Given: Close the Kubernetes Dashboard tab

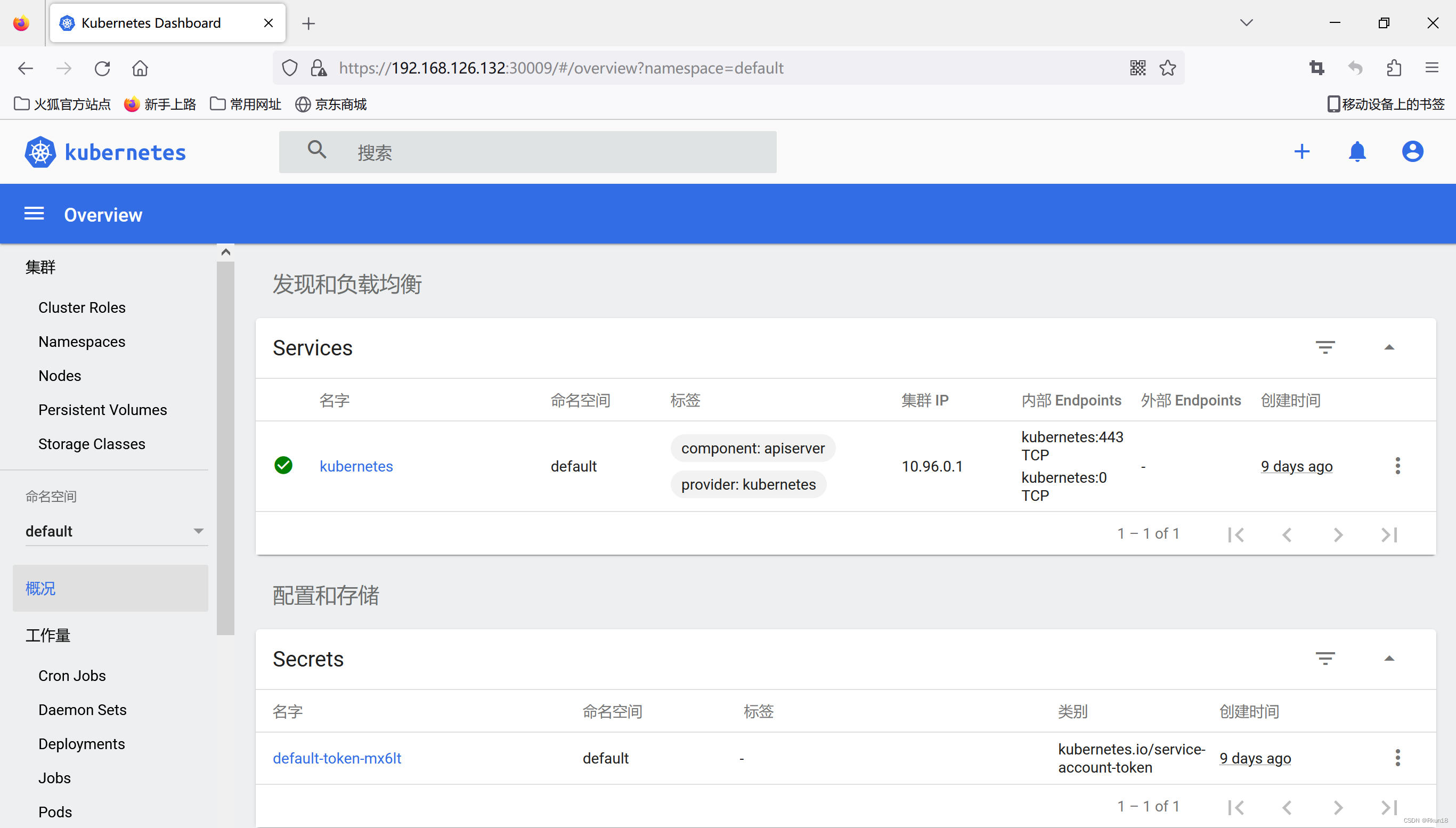Looking at the screenshot, I should click(x=269, y=23).
